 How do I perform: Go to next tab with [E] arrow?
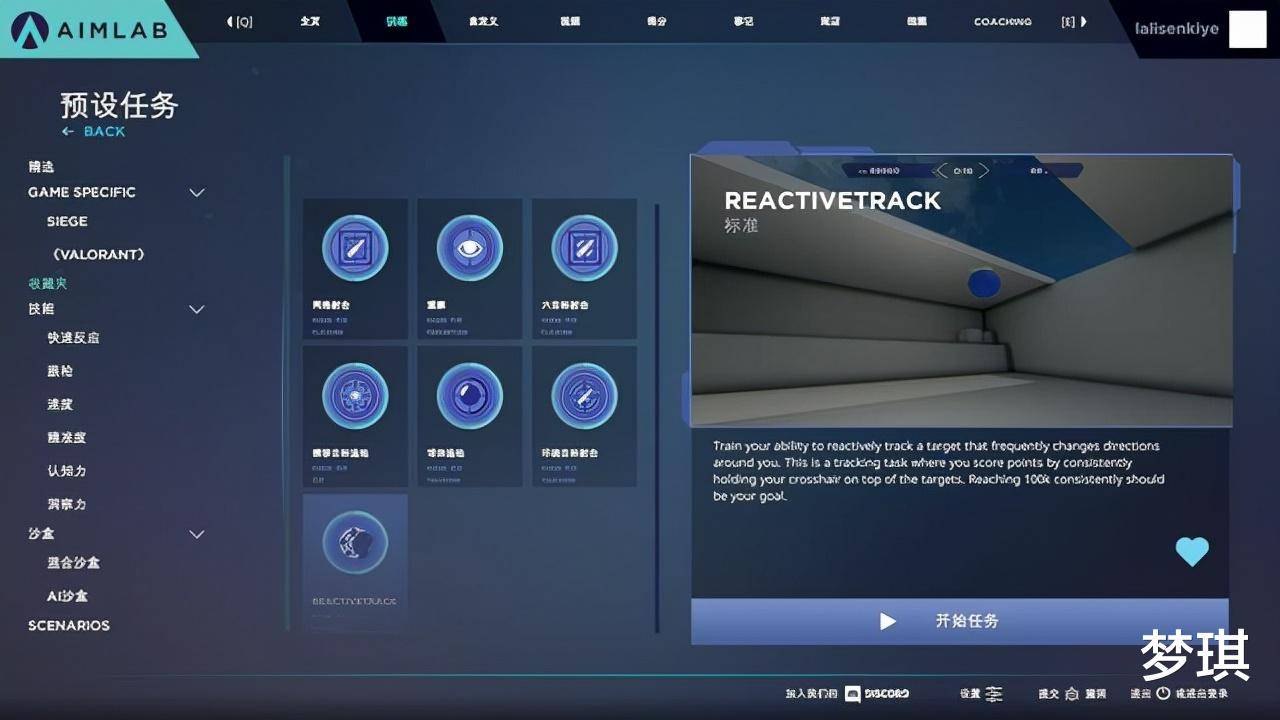1075,21
